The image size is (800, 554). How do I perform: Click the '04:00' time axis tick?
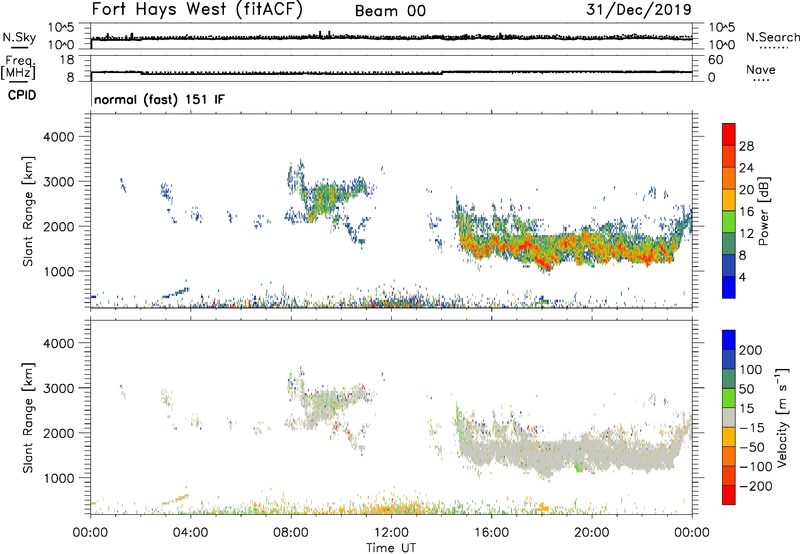[191, 533]
